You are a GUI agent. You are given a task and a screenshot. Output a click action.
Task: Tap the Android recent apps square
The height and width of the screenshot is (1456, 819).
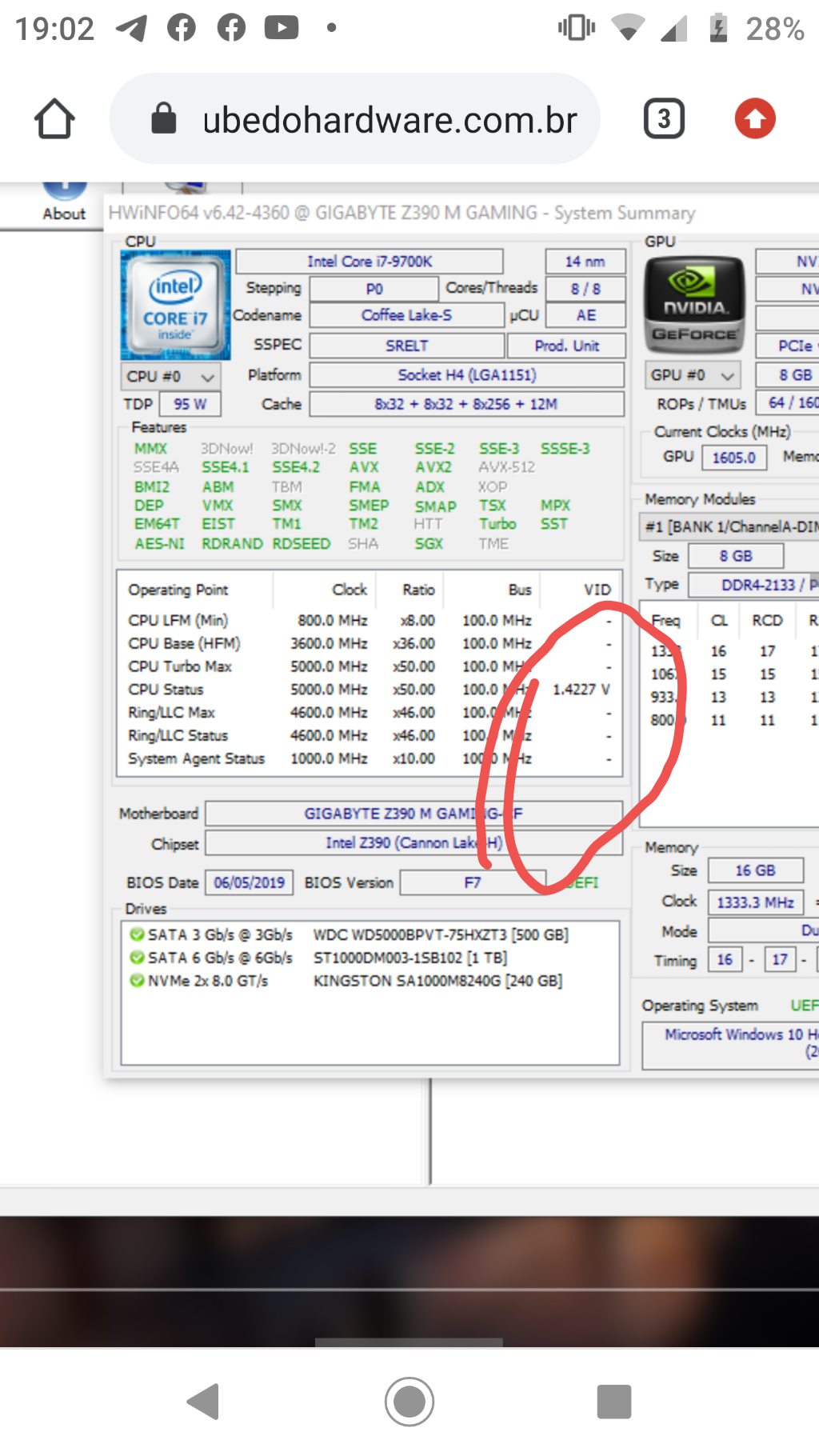614,1401
